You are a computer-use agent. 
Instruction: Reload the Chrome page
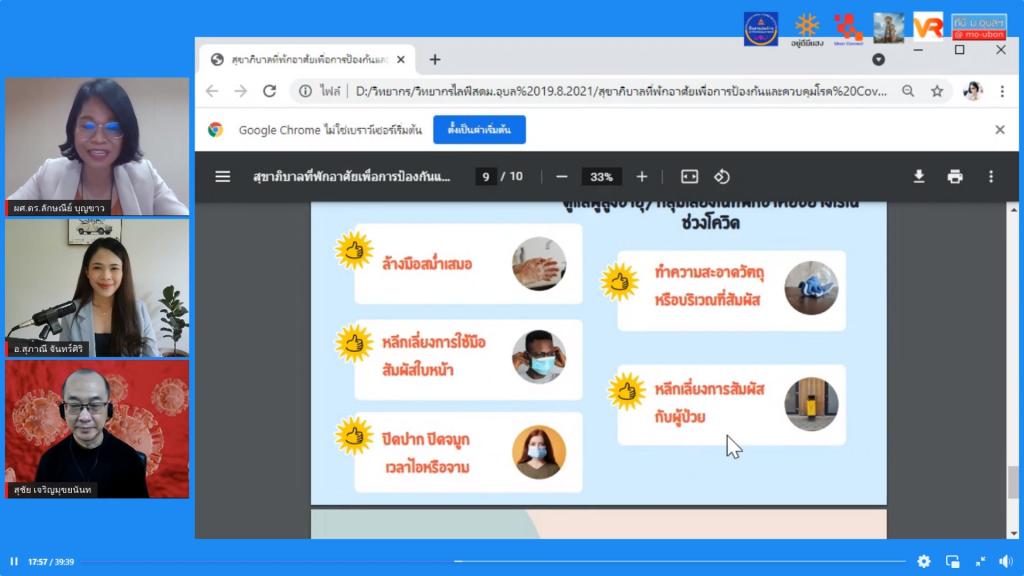pyautogui.click(x=270, y=91)
